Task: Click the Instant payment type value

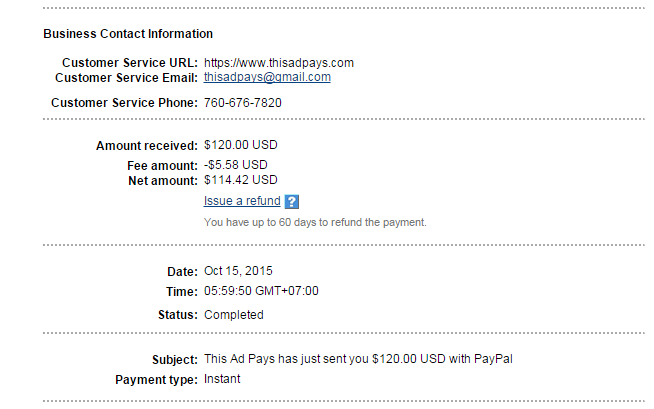Action: coord(222,379)
